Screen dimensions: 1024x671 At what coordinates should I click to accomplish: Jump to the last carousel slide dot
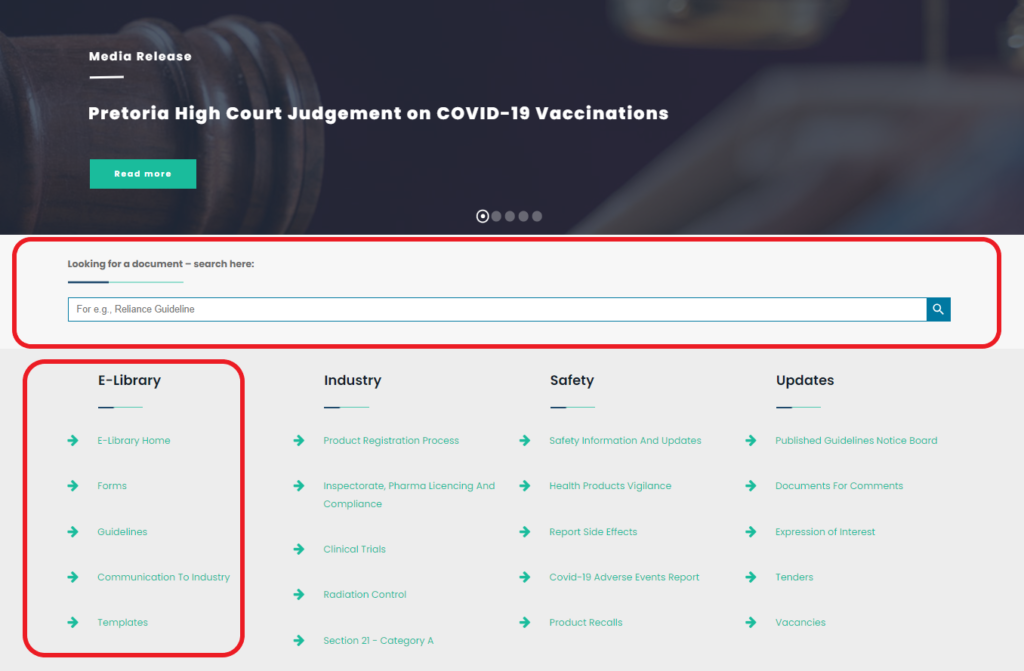(537, 216)
